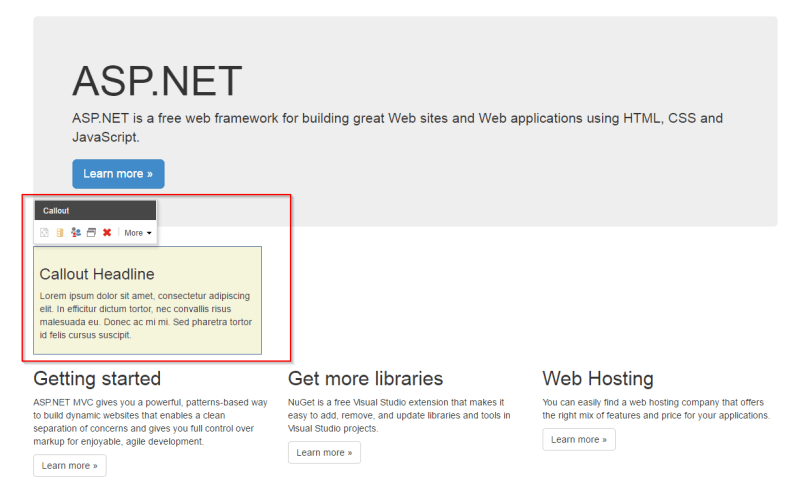Viewport: 809px width, 491px height.
Task: Click the Get more libraries heading
Action: point(365,379)
